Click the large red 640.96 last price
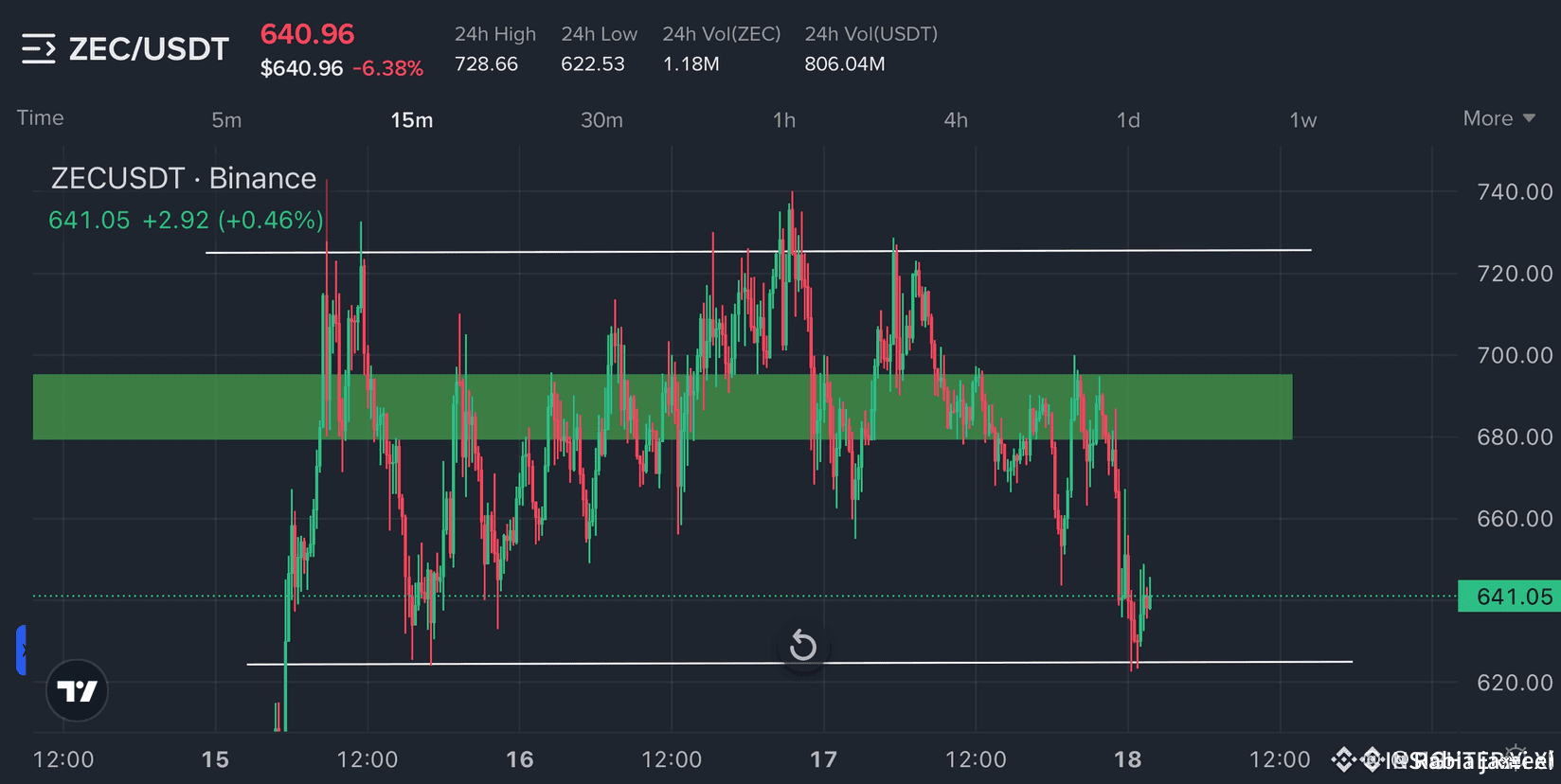 pos(308,34)
